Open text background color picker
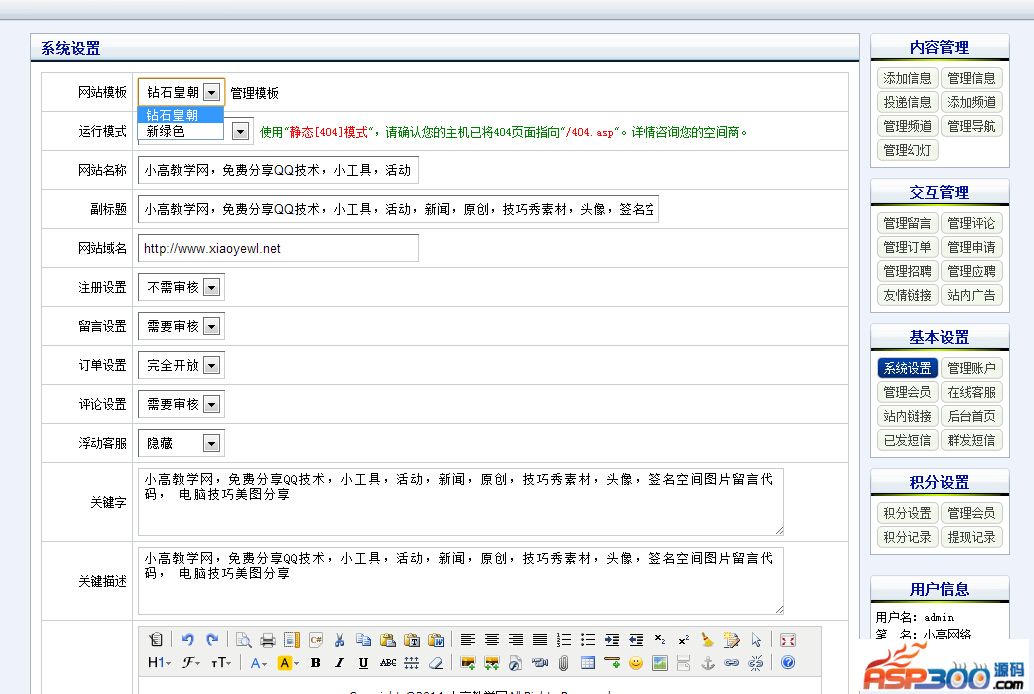Screen dimensions: 1034x694 288,663
